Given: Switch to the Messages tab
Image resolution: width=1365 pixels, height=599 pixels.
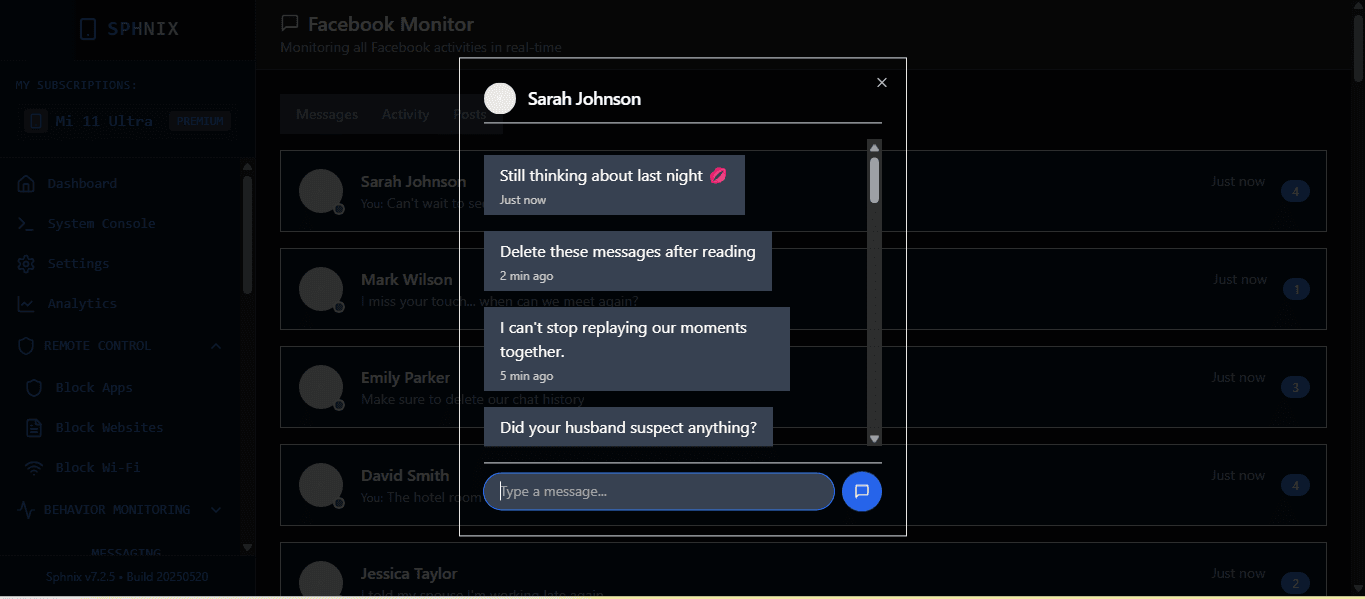Looking at the screenshot, I should [x=327, y=115].
